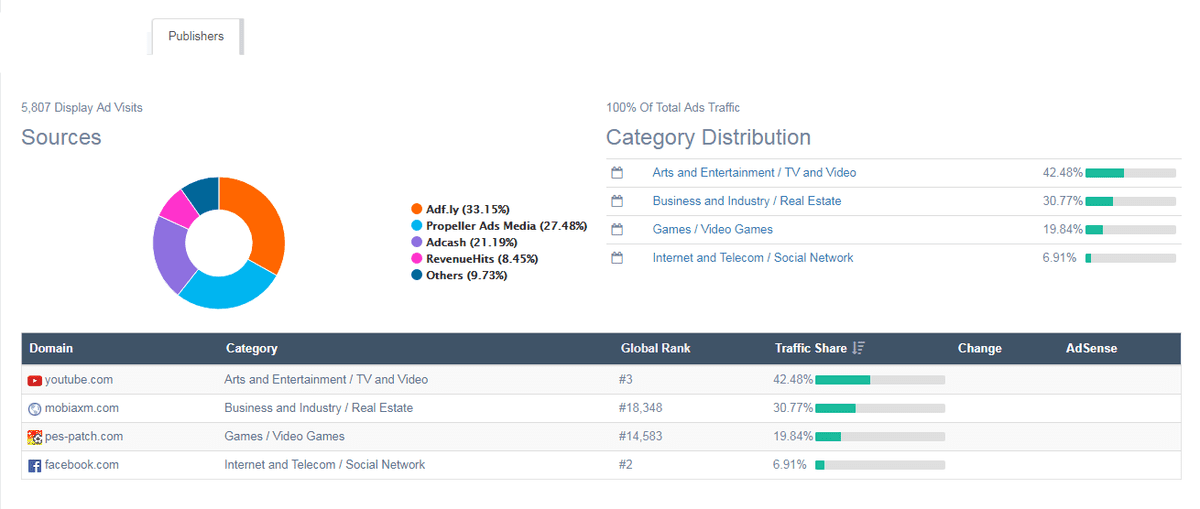1200x509 pixels.
Task: Click the Domain column header
Action: click(x=51, y=349)
